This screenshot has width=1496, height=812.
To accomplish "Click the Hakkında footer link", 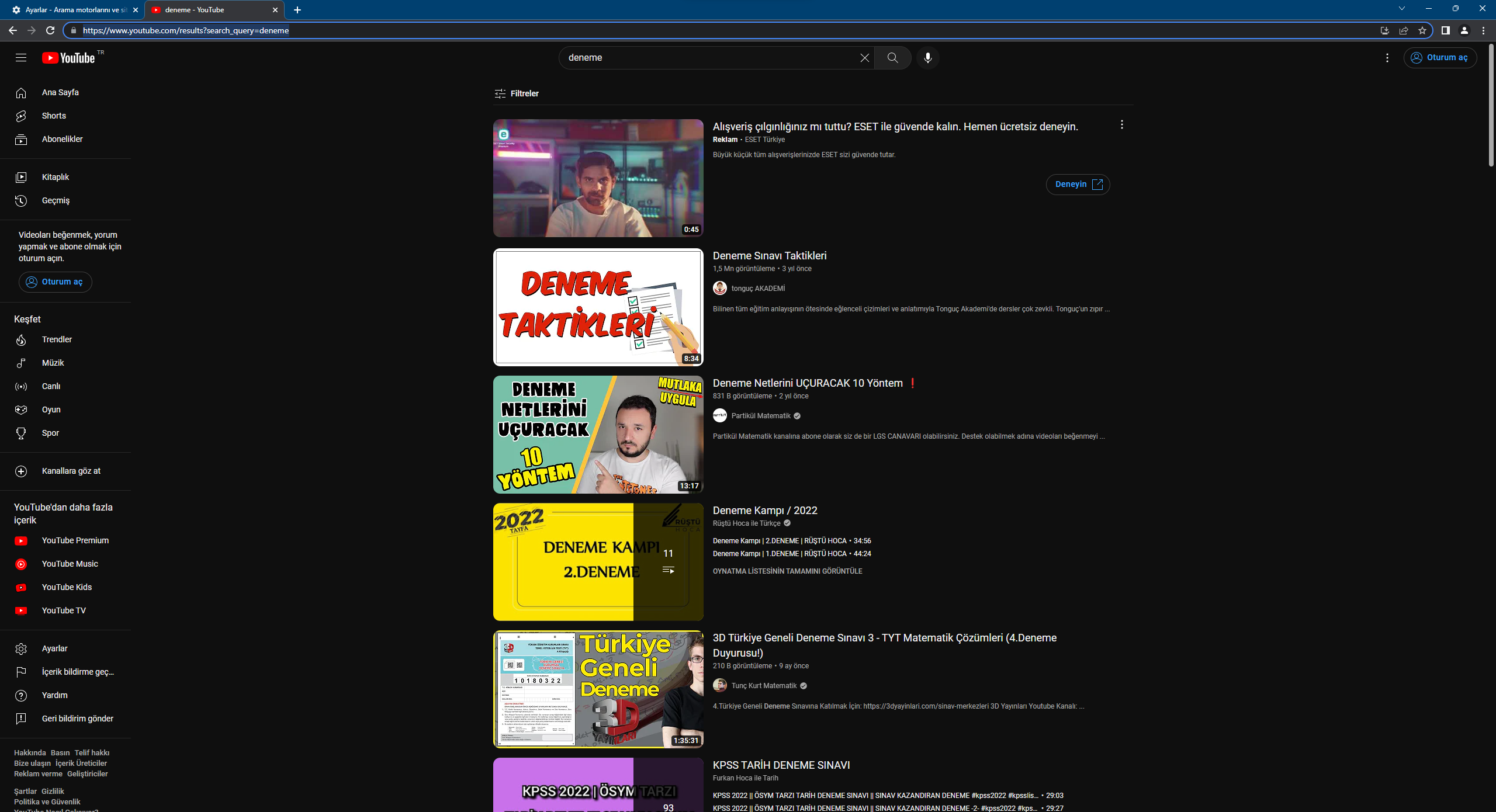I will (30, 753).
